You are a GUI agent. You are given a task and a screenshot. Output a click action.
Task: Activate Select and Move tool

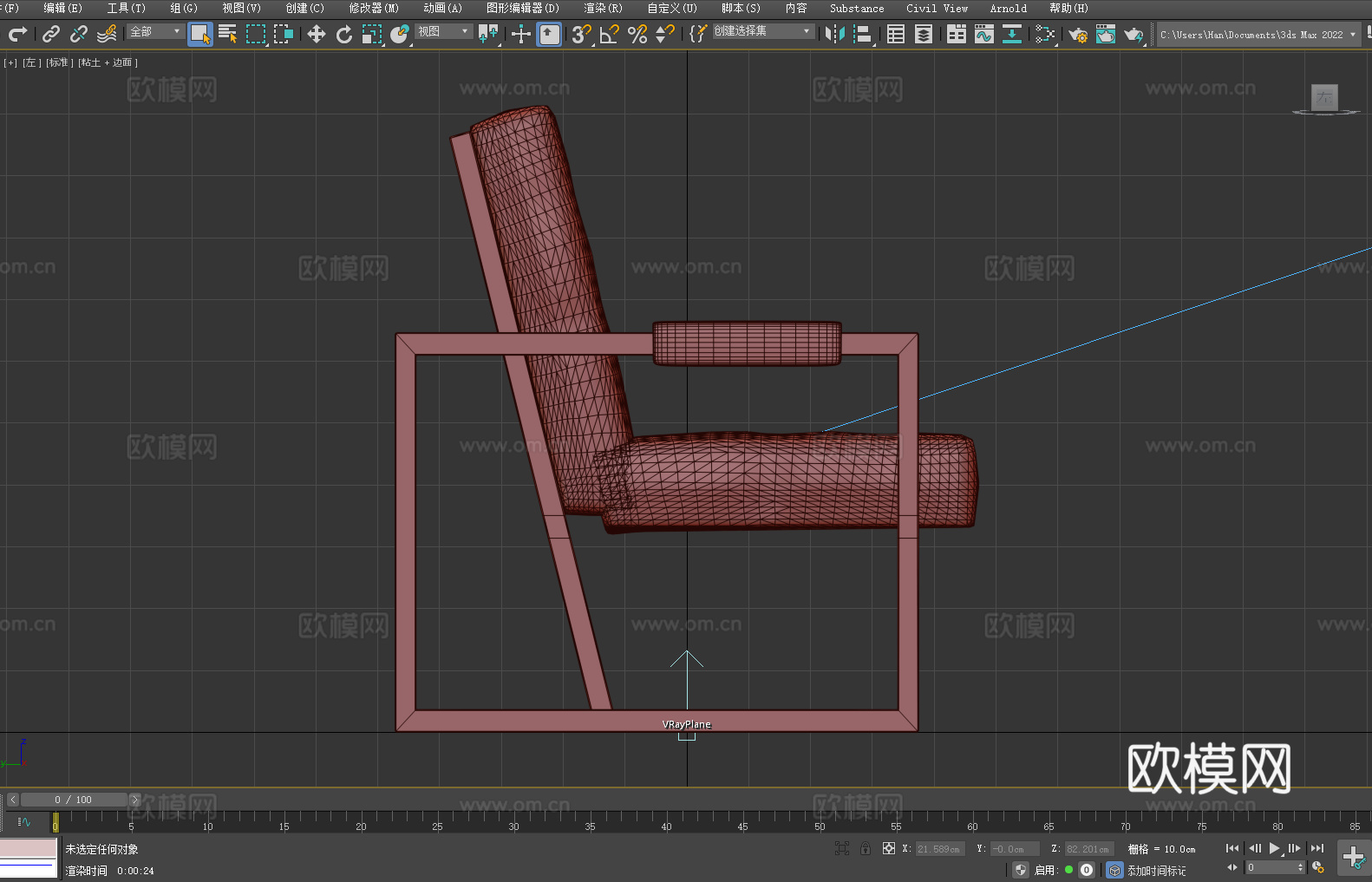tap(317, 34)
